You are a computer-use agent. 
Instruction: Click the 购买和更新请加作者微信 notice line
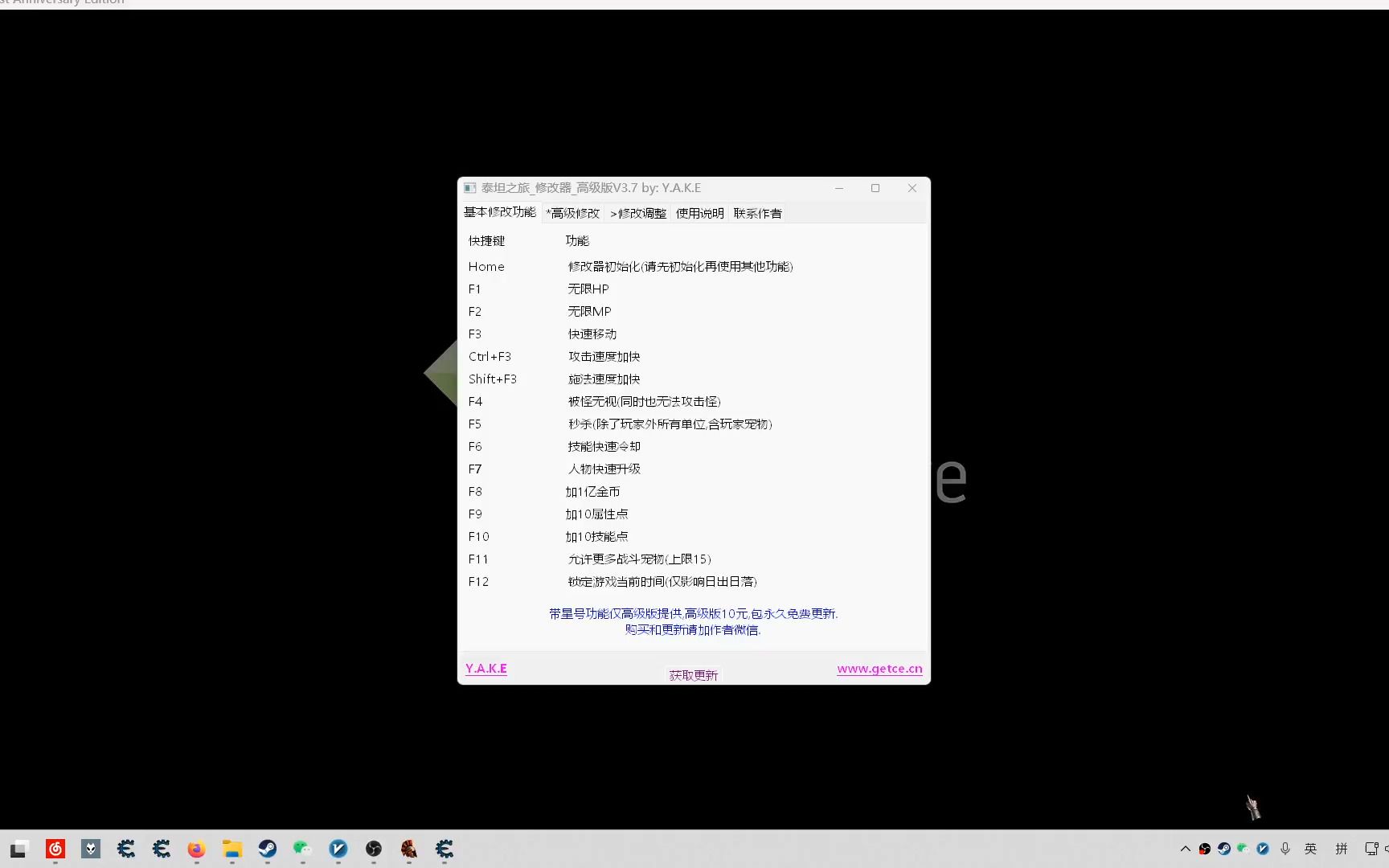(x=693, y=630)
